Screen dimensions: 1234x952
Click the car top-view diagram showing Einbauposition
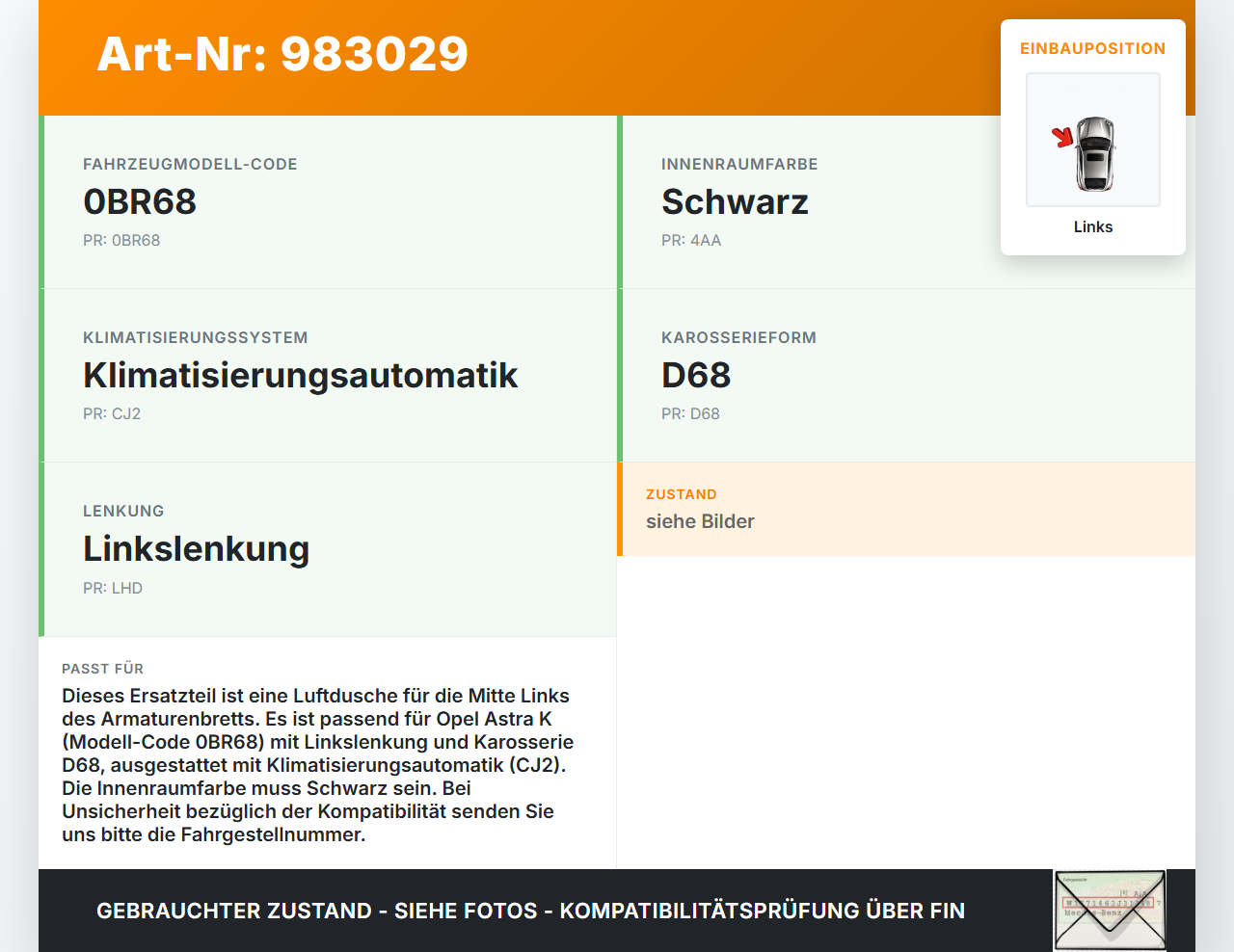pyautogui.click(x=1092, y=140)
